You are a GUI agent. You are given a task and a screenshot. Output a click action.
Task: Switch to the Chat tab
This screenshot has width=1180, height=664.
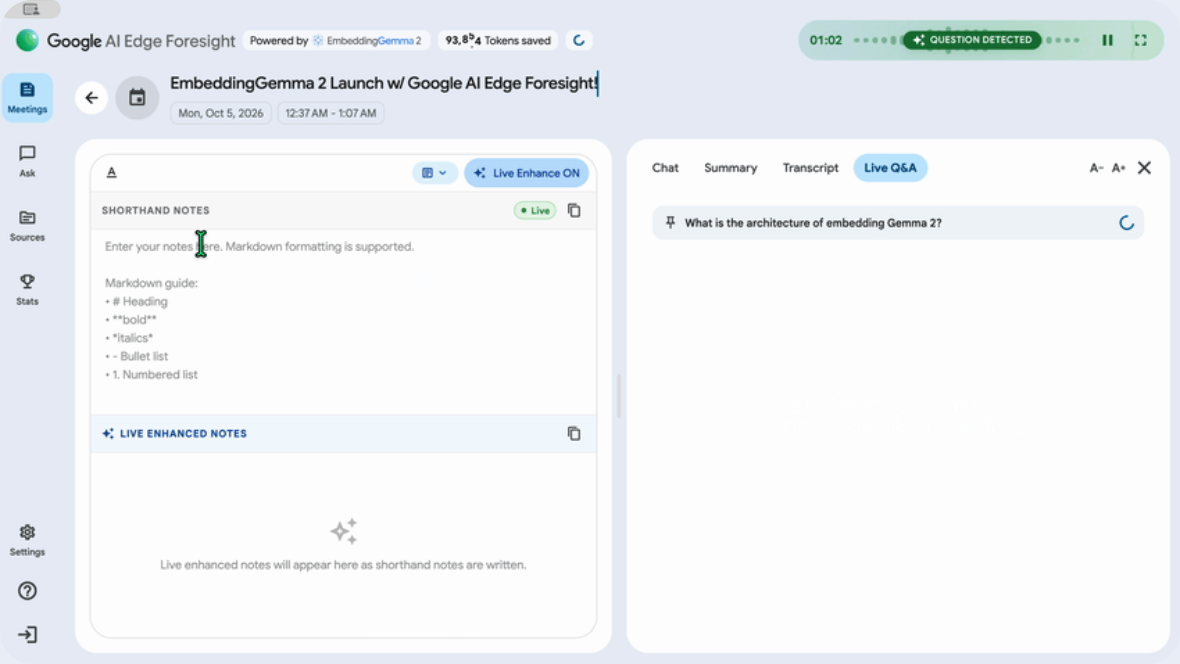point(665,168)
